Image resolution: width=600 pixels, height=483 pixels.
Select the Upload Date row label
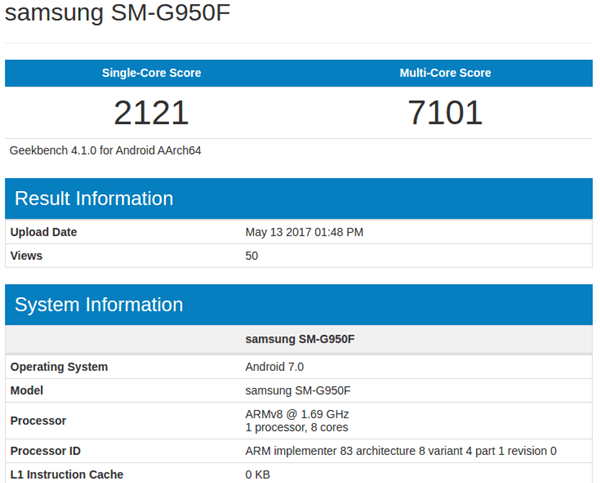tap(44, 232)
